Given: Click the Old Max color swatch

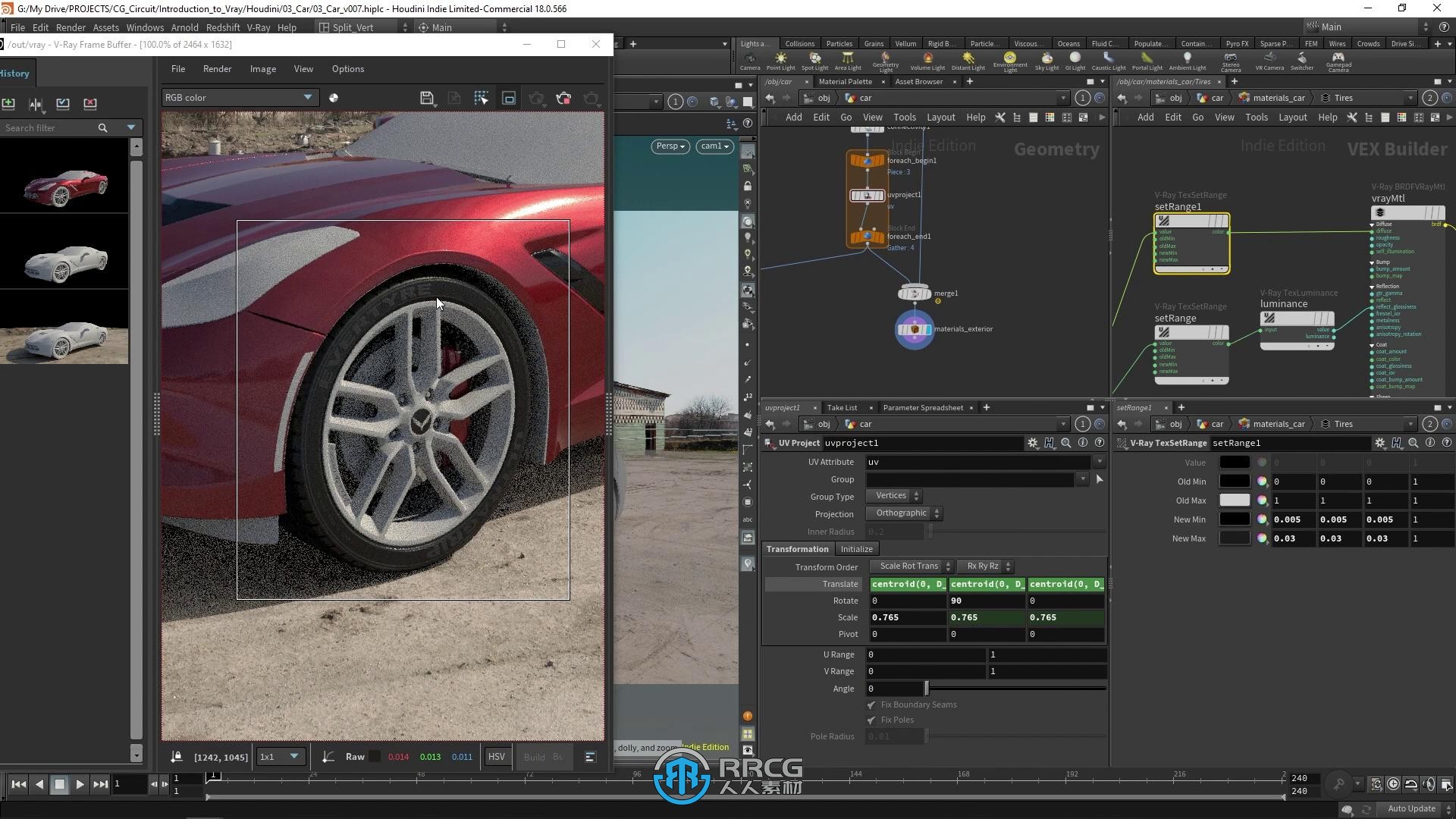Looking at the screenshot, I should point(1234,500).
